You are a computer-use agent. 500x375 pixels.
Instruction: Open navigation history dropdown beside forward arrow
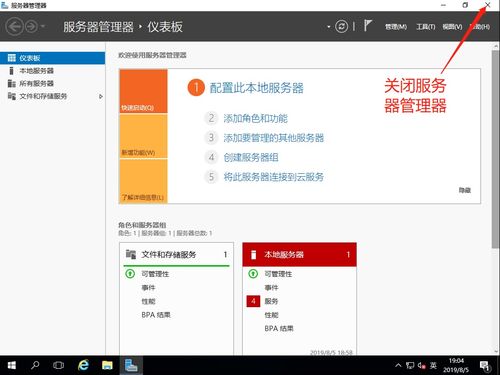pos(43,26)
